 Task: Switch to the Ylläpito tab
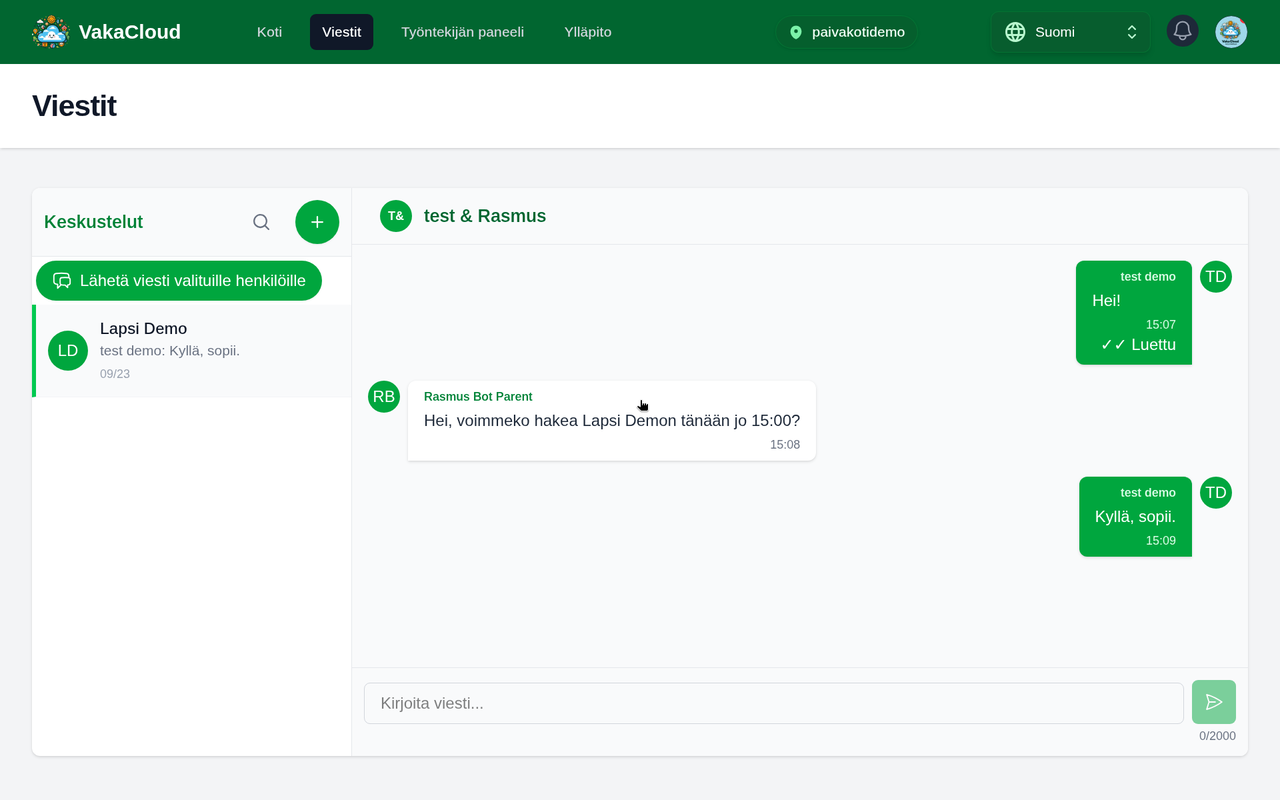pyautogui.click(x=588, y=32)
